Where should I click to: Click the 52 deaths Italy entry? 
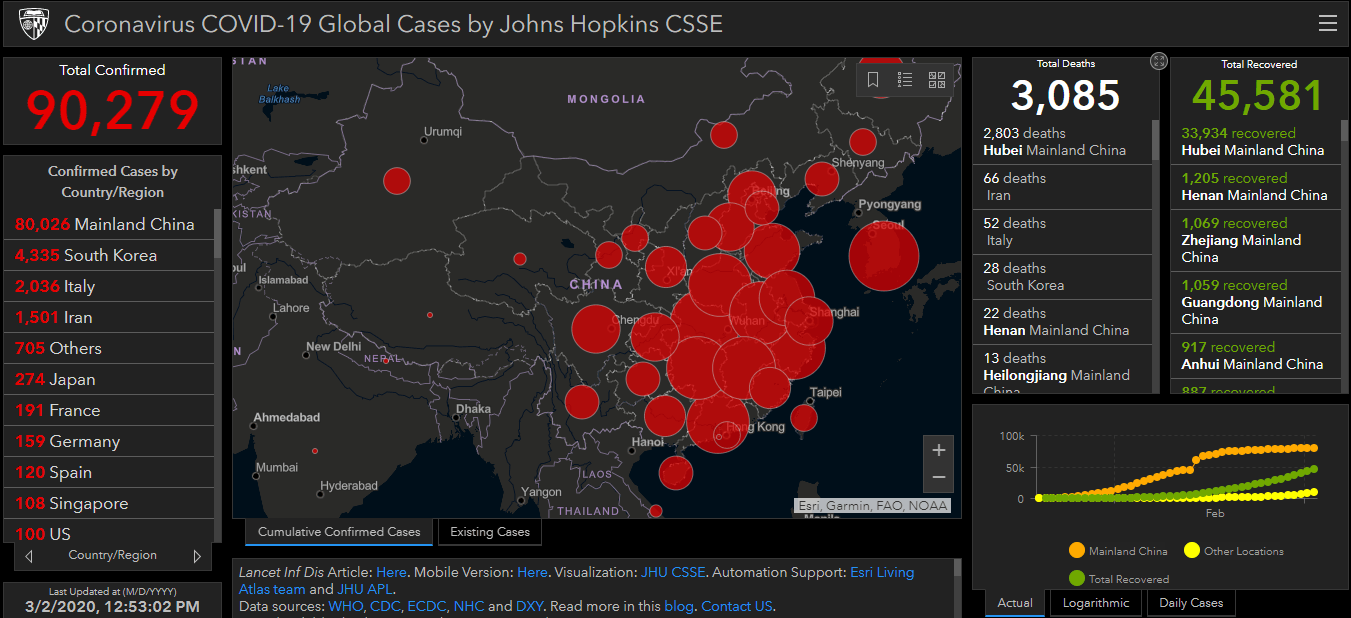coord(1062,232)
